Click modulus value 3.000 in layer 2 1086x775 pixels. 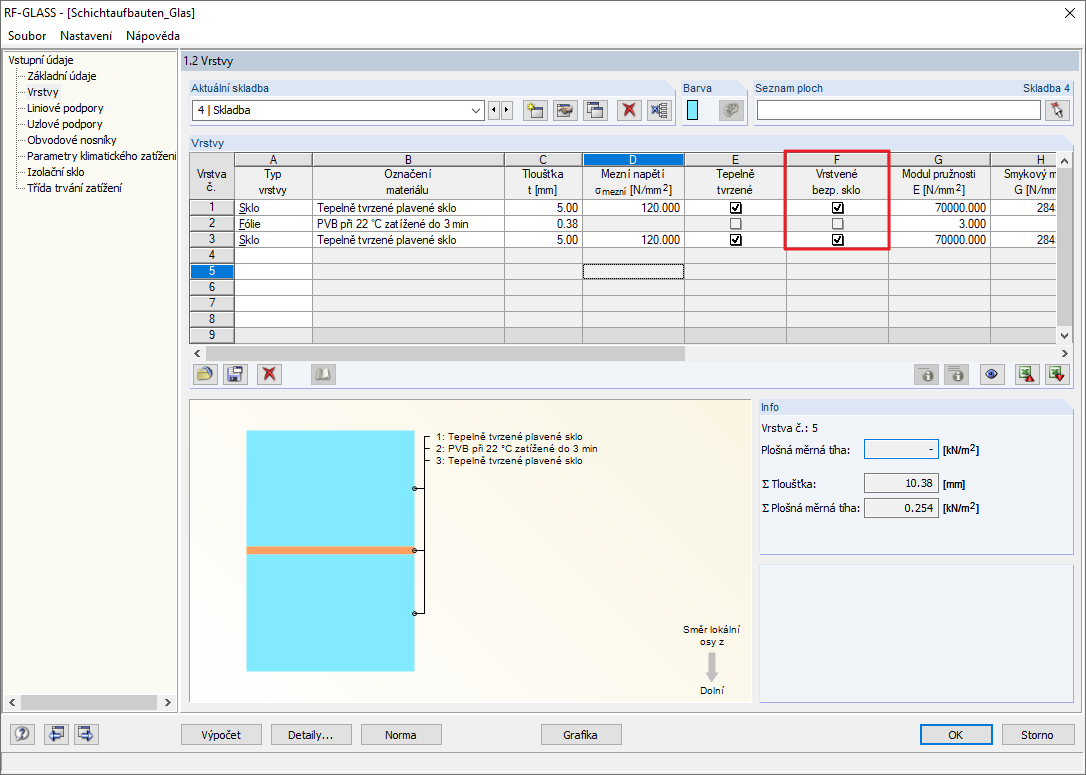coord(940,224)
